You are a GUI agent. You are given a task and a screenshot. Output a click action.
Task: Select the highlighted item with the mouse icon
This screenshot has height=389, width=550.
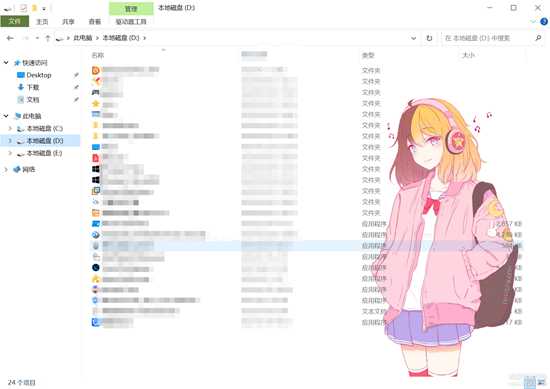[96, 246]
